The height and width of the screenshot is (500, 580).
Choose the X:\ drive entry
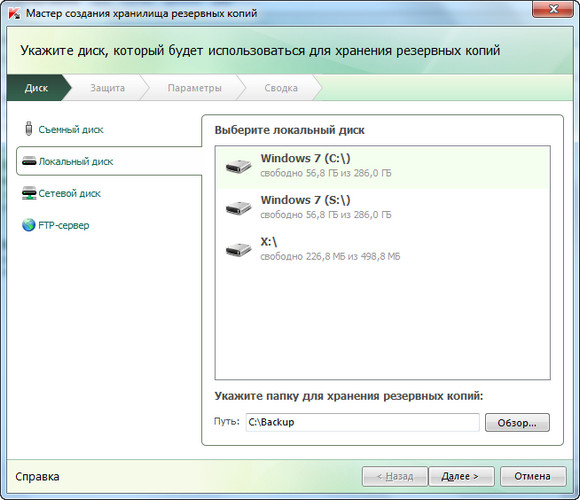[382, 250]
